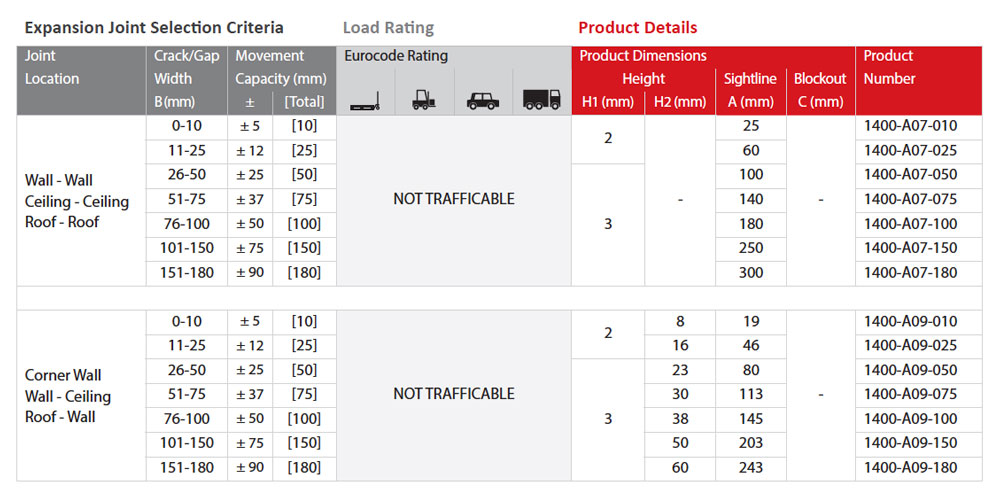Click the first NOT TRAFFICABLE cell
The height and width of the screenshot is (497, 1000).
tap(453, 200)
